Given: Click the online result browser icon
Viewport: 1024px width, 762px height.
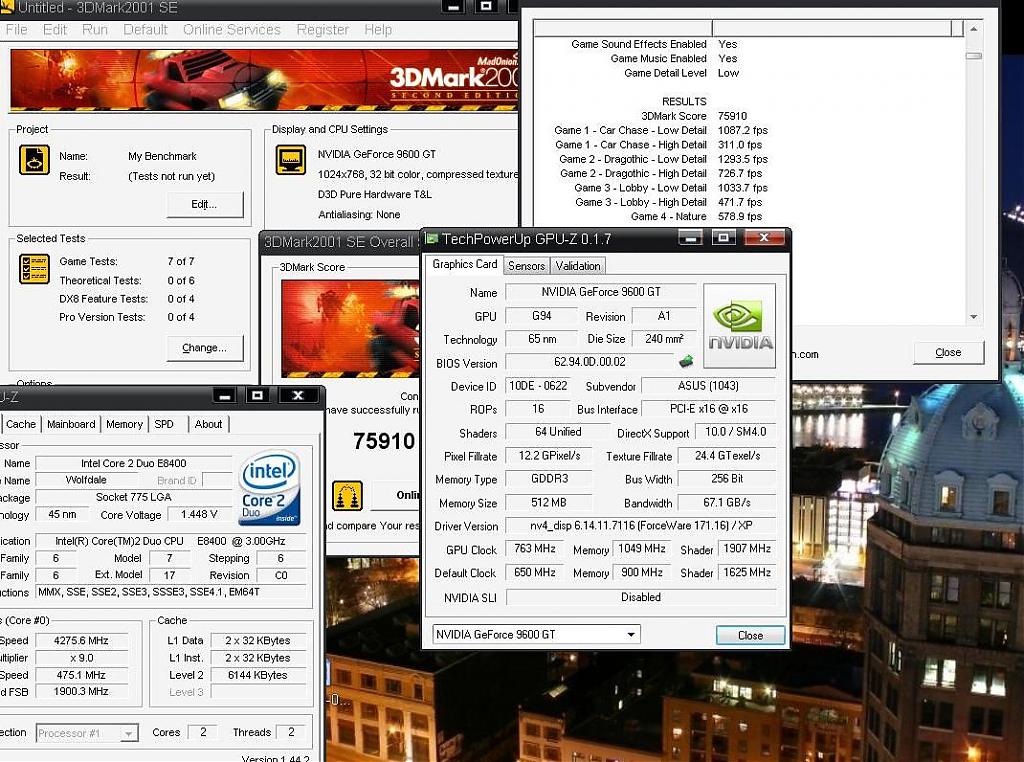Looking at the screenshot, I should pyautogui.click(x=347, y=496).
